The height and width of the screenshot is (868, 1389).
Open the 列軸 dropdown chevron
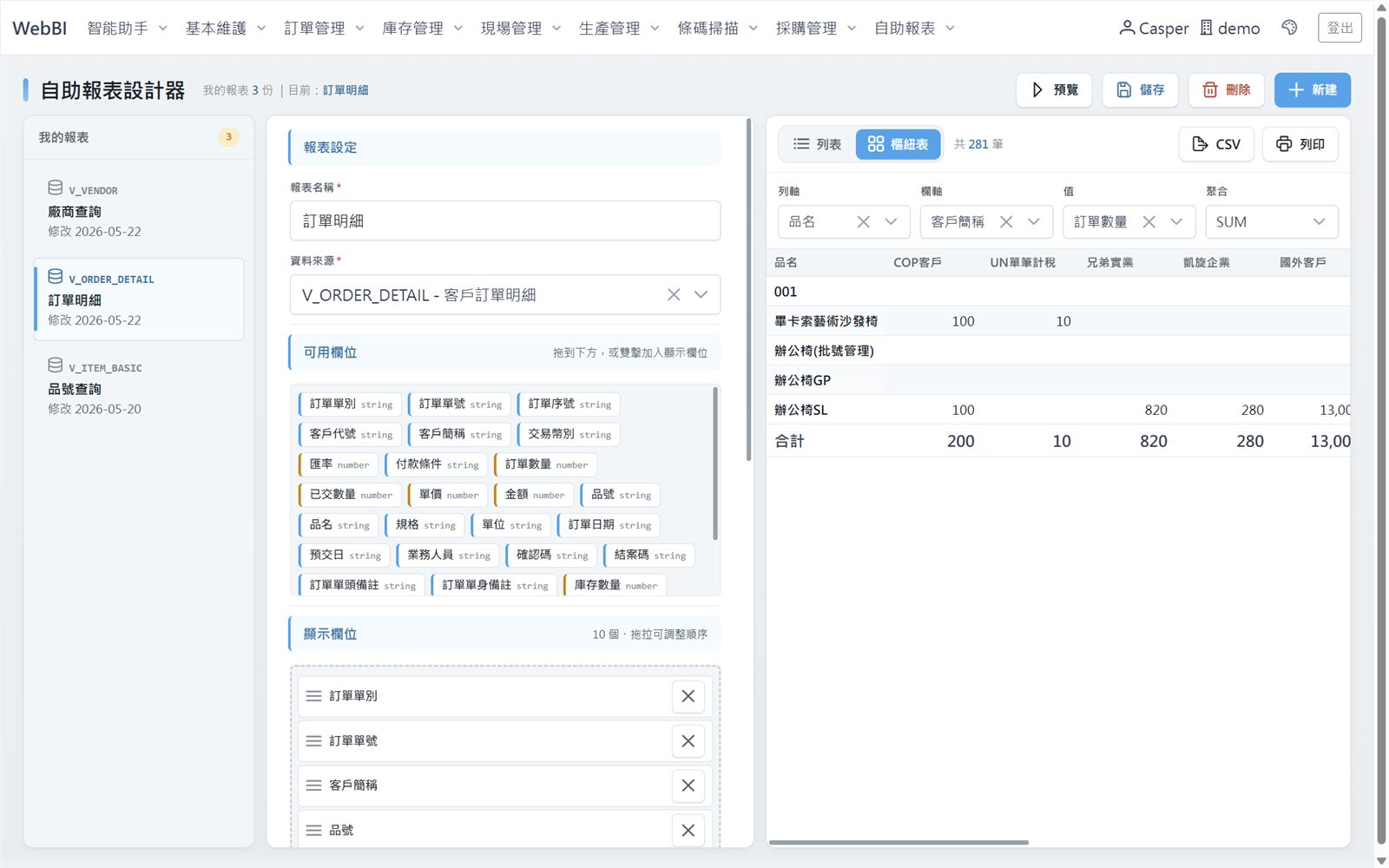click(x=891, y=222)
